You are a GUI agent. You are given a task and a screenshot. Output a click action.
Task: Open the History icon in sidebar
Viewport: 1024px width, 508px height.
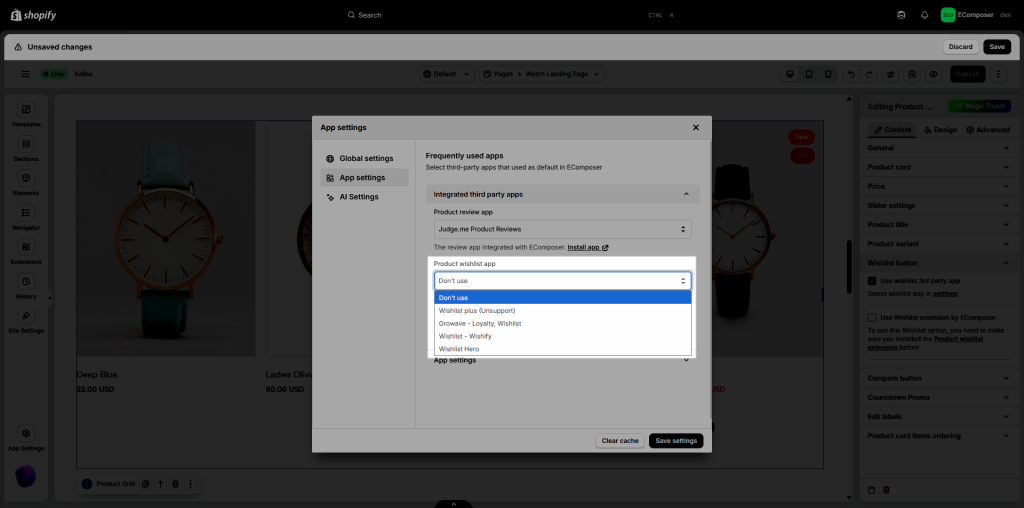click(x=26, y=282)
